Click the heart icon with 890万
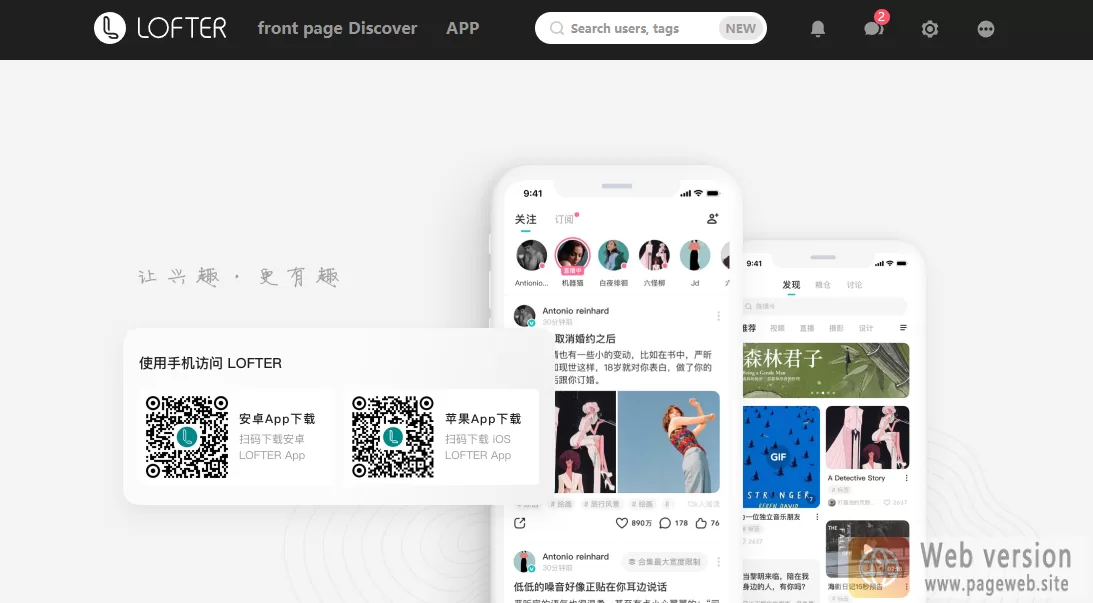The height and width of the screenshot is (603, 1093). tap(622, 523)
